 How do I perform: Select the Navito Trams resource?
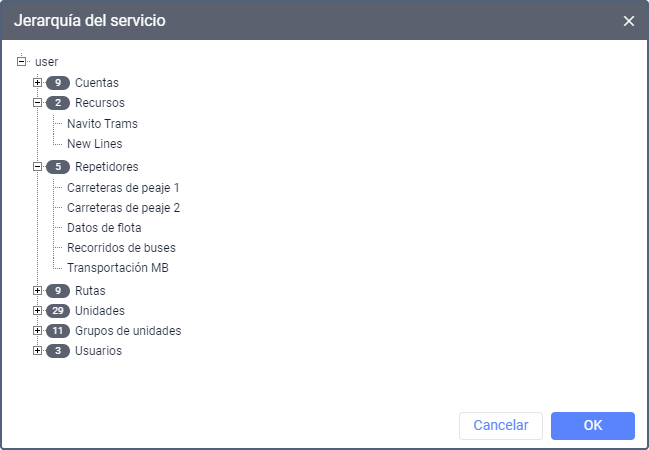(x=102, y=124)
